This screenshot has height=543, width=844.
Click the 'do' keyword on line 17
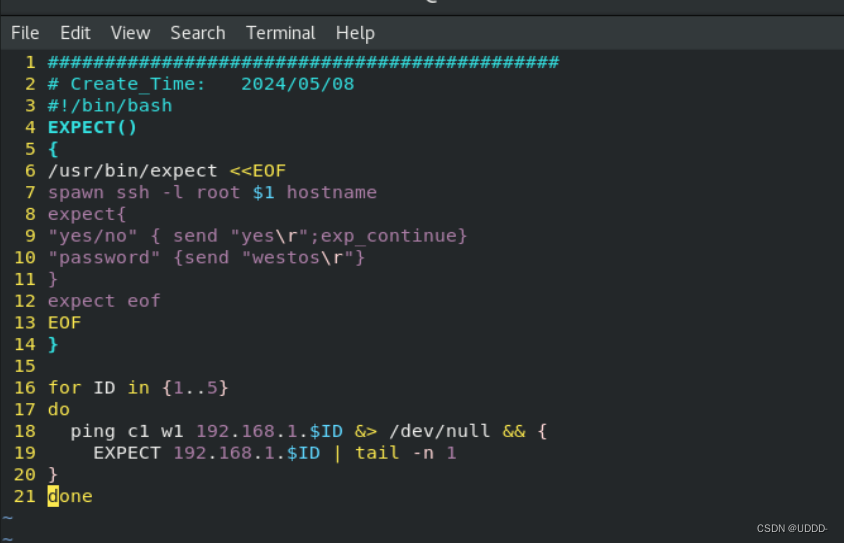pyautogui.click(x=59, y=410)
